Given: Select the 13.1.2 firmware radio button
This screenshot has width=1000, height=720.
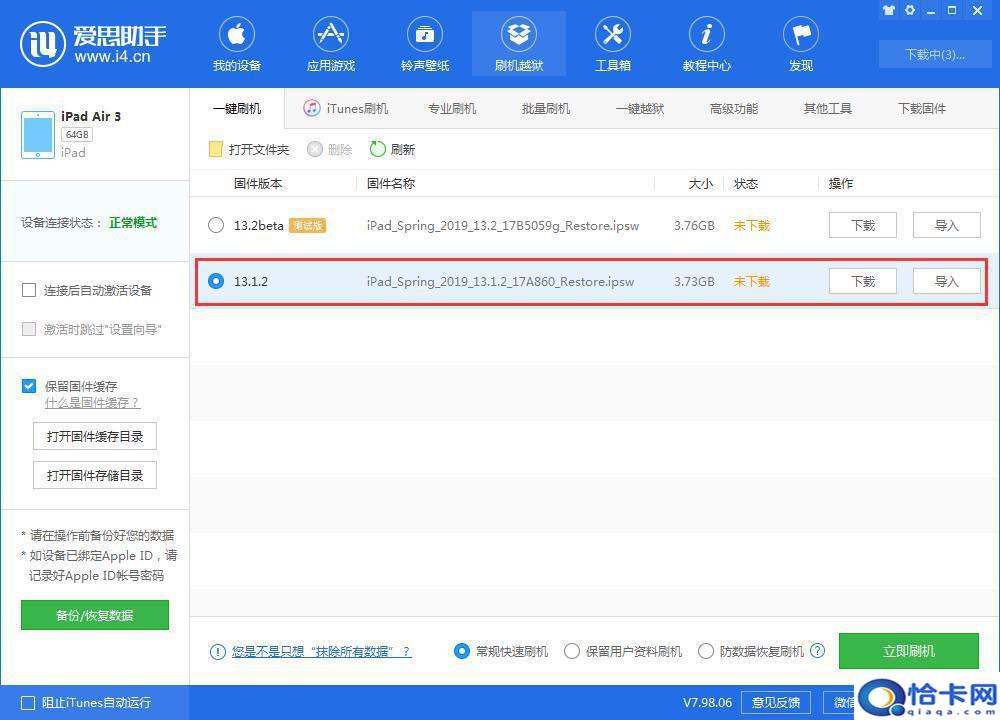Looking at the screenshot, I should point(216,281).
